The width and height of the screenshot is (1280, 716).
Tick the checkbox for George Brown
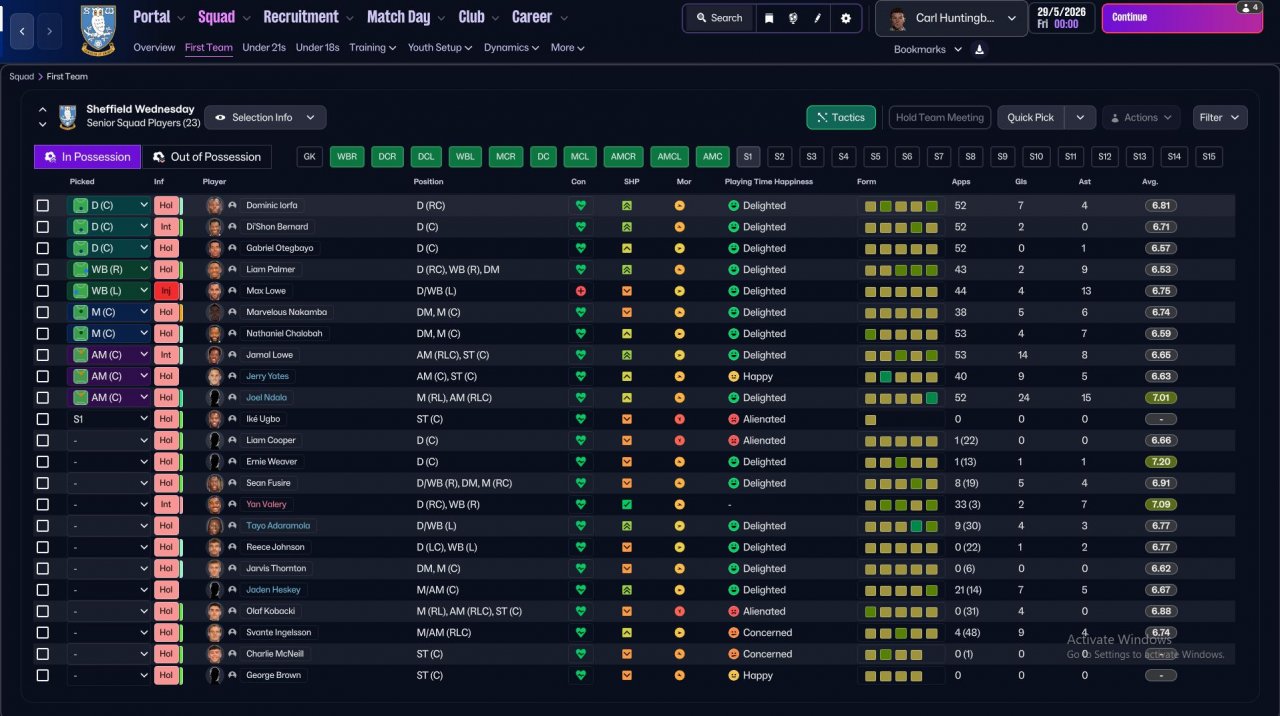pos(42,675)
